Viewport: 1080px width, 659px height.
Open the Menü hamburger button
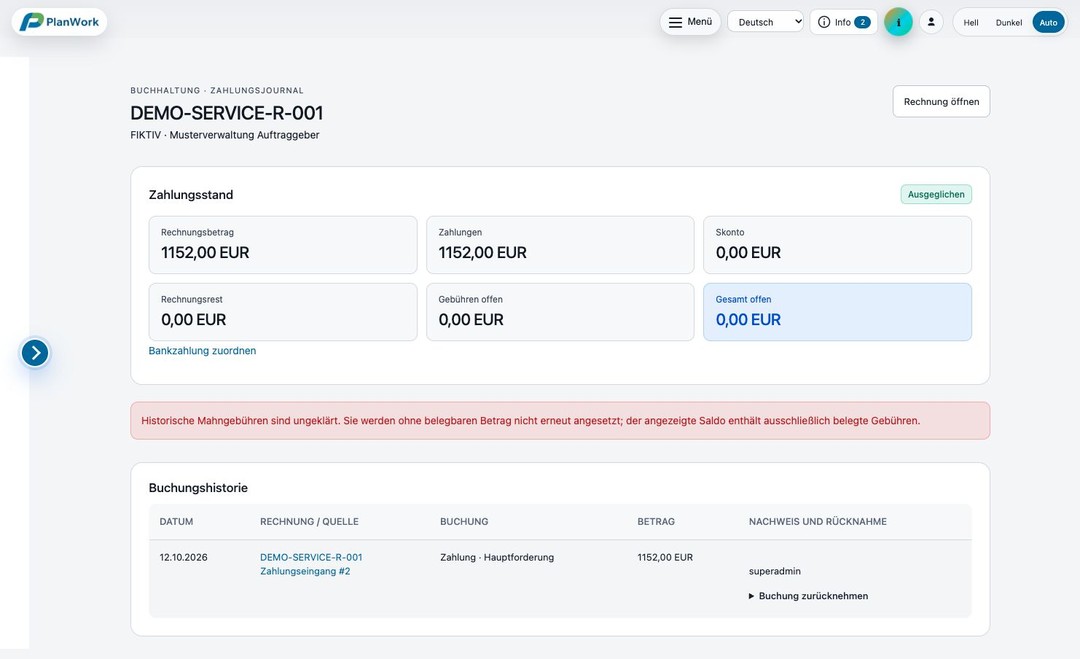pos(690,22)
